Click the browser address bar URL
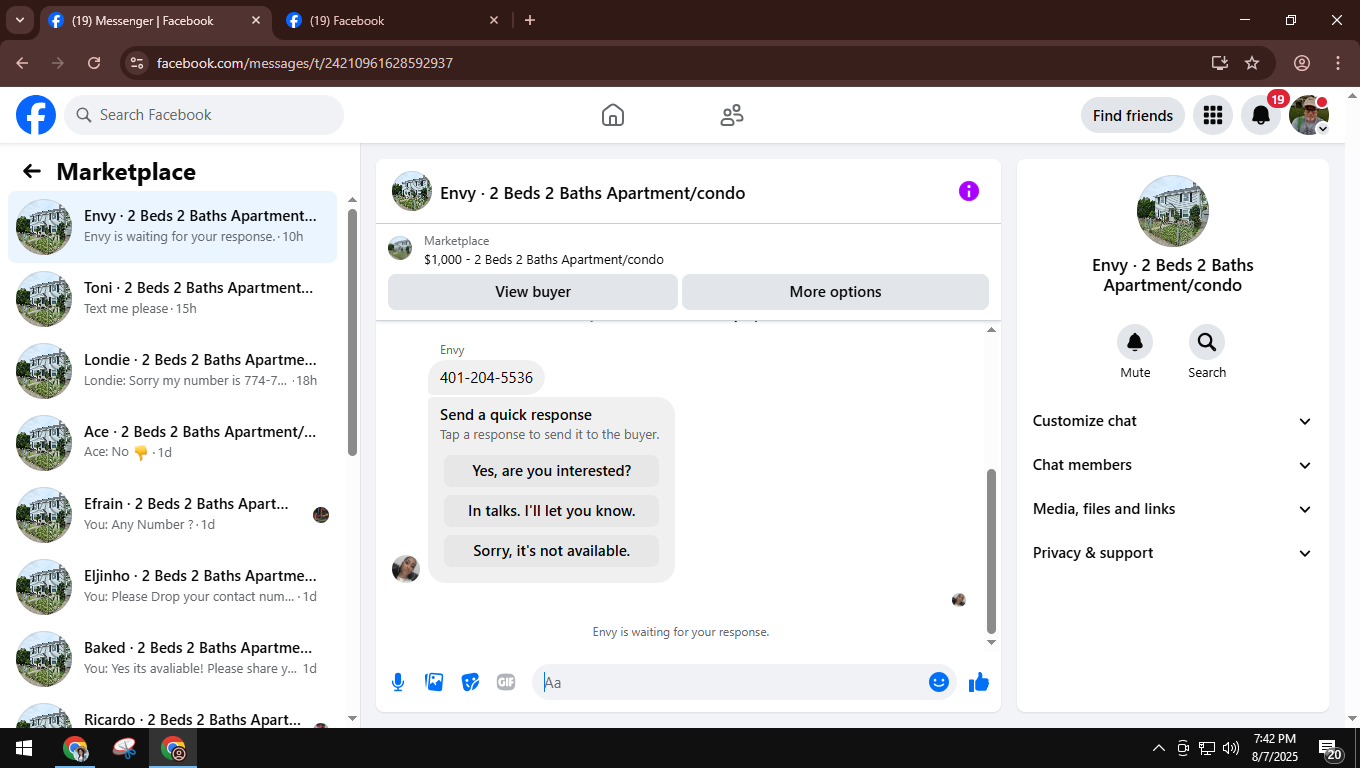The width and height of the screenshot is (1360, 768). (305, 63)
